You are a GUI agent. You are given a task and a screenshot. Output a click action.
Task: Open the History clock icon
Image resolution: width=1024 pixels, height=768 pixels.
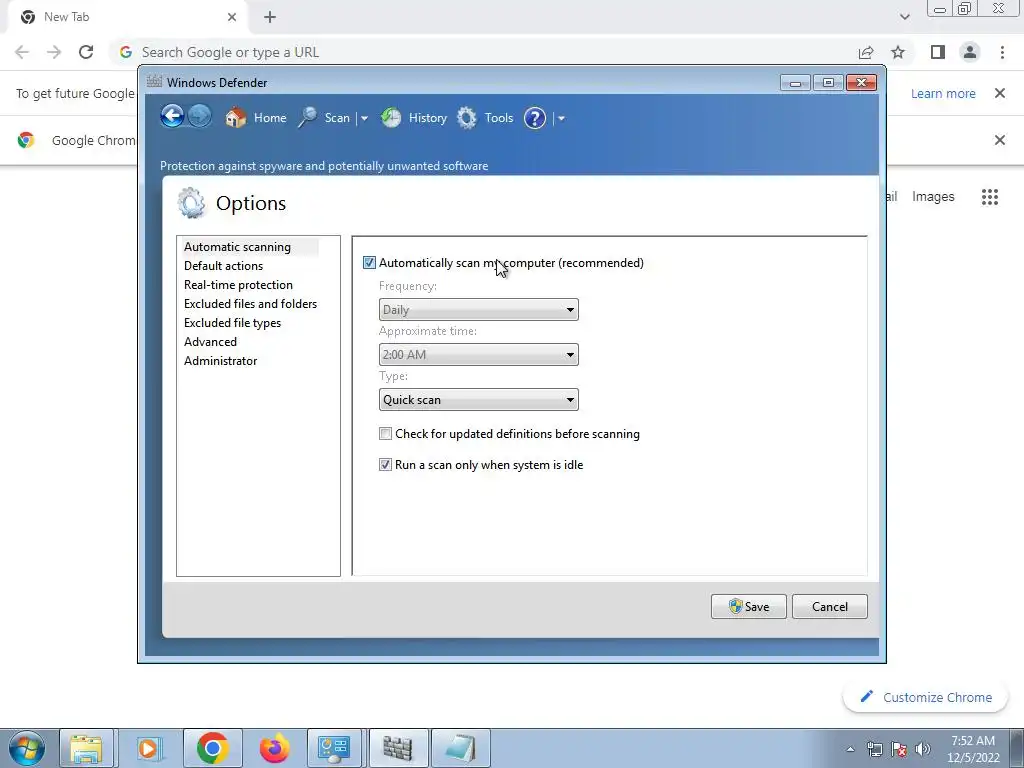391,118
